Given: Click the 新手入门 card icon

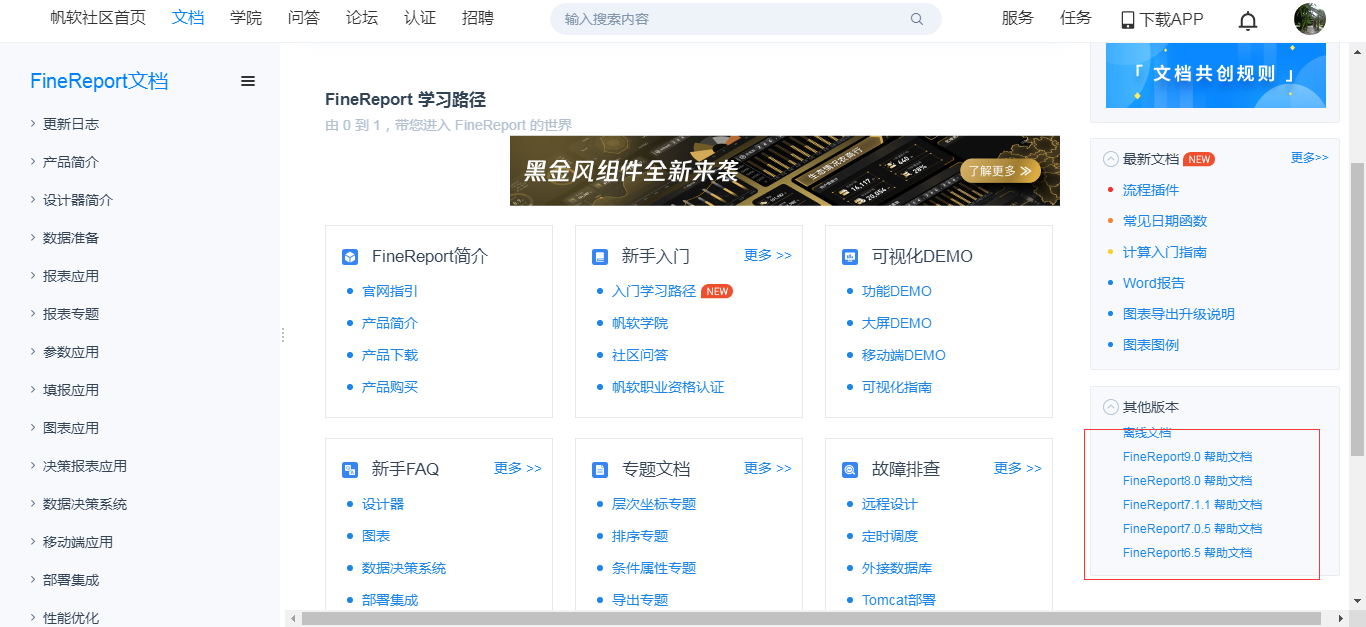Looking at the screenshot, I should [x=600, y=257].
